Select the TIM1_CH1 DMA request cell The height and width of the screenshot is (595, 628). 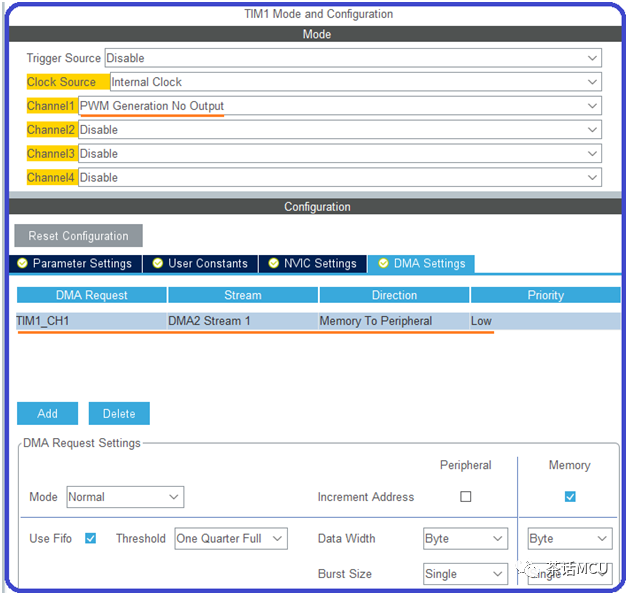(x=92, y=321)
